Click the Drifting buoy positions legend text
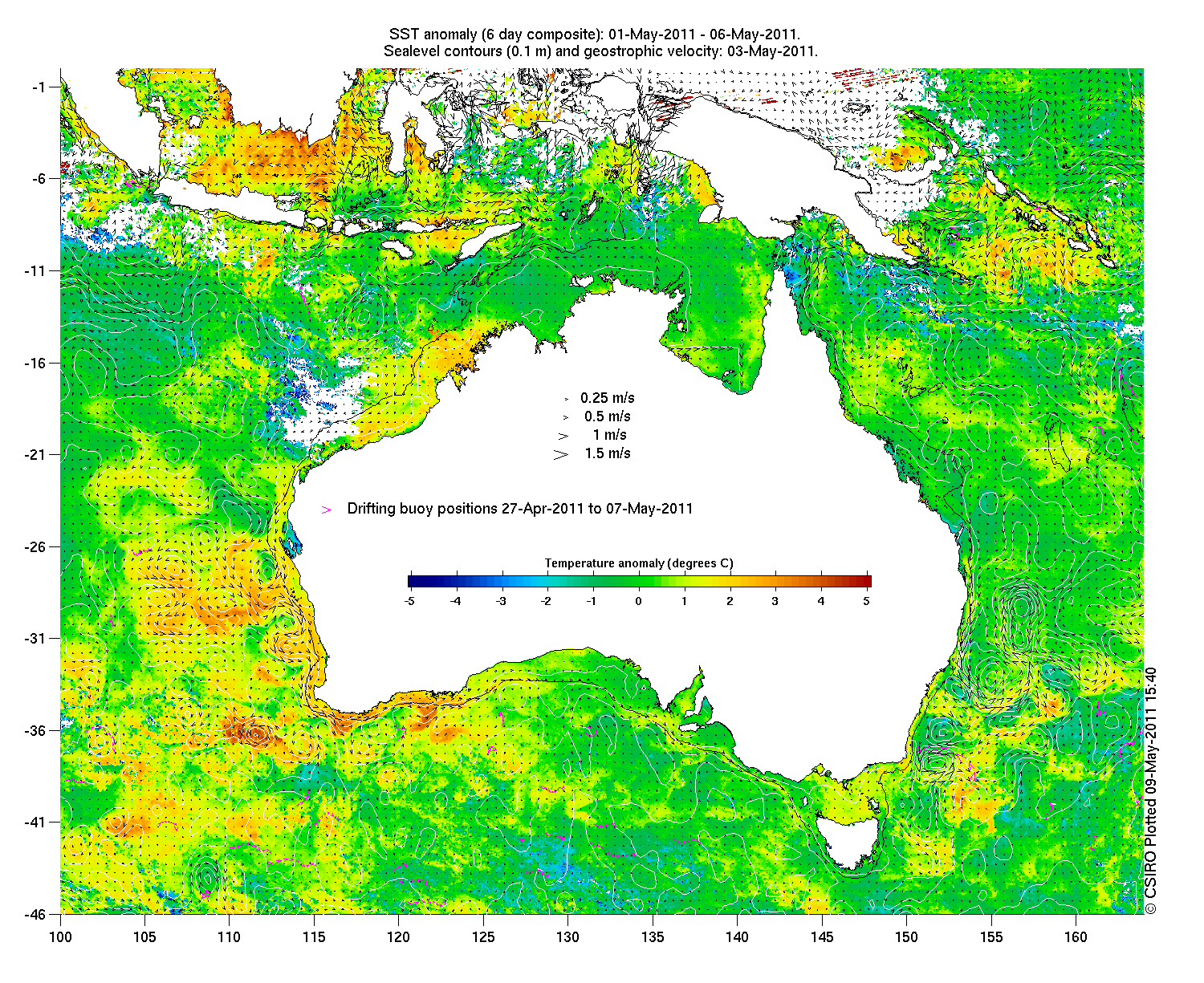Screen dimensions: 1204x983 pos(520,509)
